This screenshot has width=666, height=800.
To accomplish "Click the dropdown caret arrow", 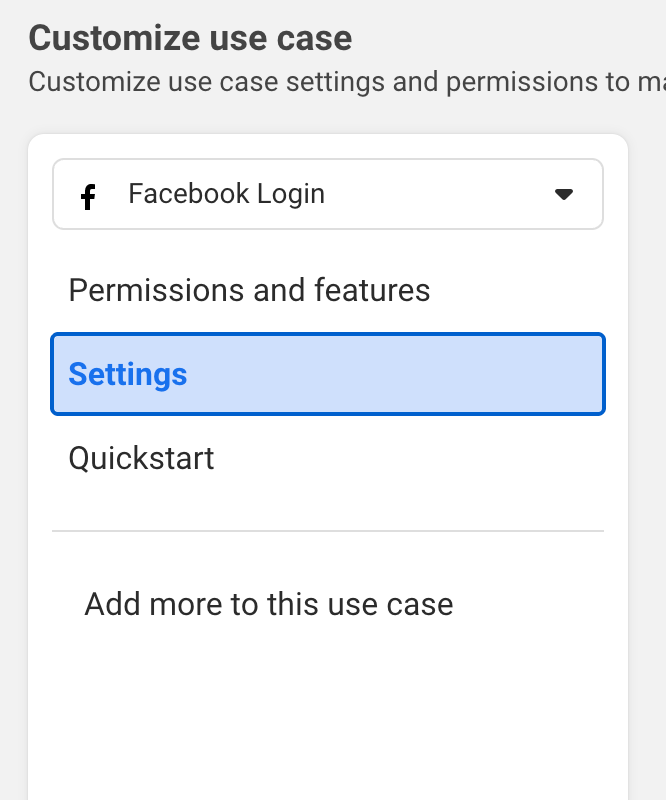I will point(564,194).
